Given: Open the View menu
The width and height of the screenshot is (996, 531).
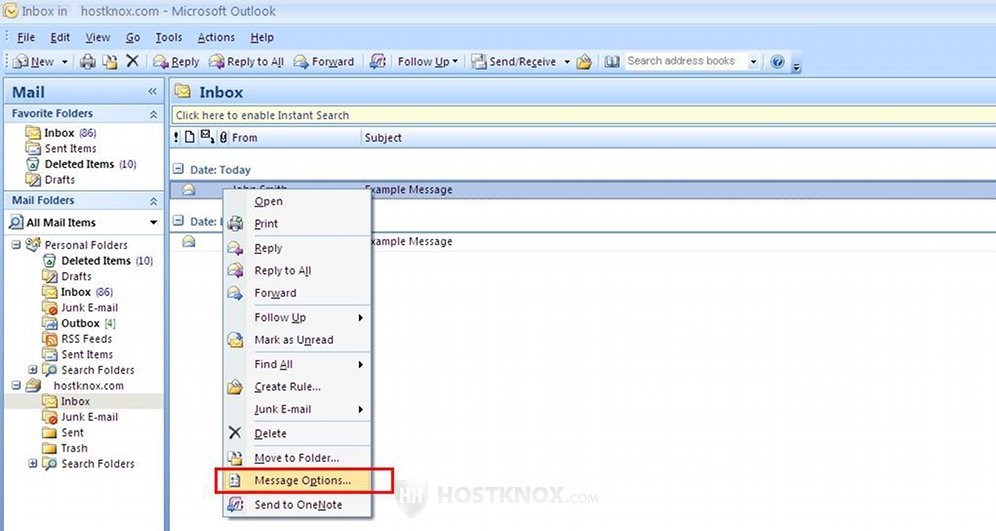Looking at the screenshot, I should [97, 37].
